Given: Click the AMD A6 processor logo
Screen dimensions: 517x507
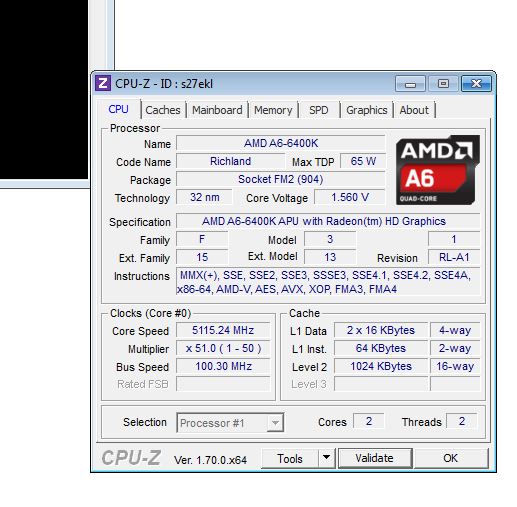Looking at the screenshot, I should (438, 170).
